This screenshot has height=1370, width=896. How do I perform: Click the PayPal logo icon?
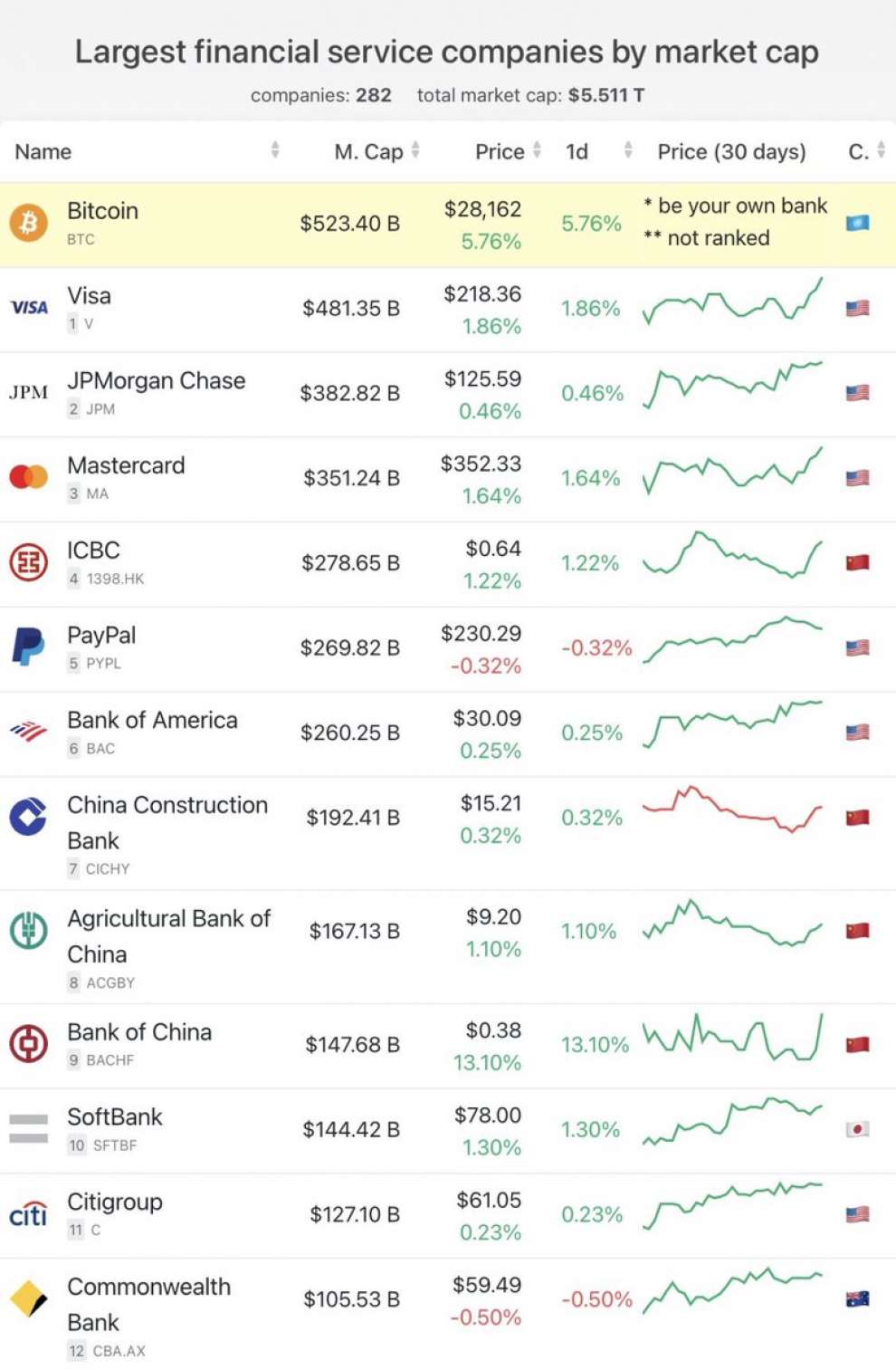[x=29, y=647]
